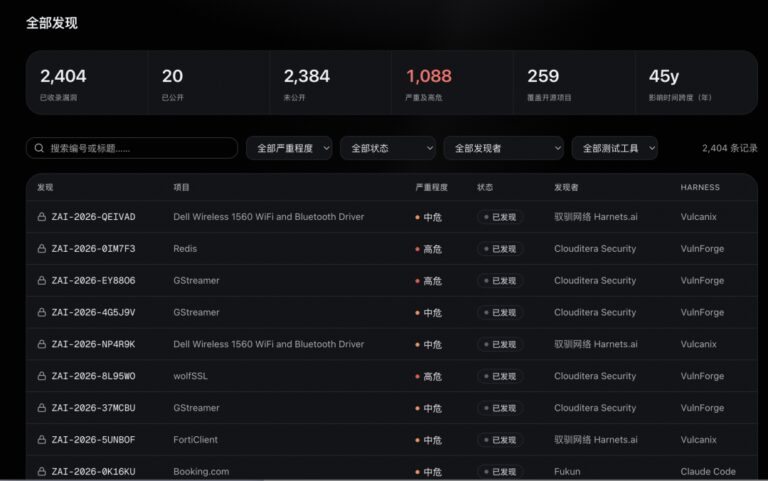Click lock icon beside ZAI-2026-EY88O6
This screenshot has width=768, height=481.
(42, 281)
